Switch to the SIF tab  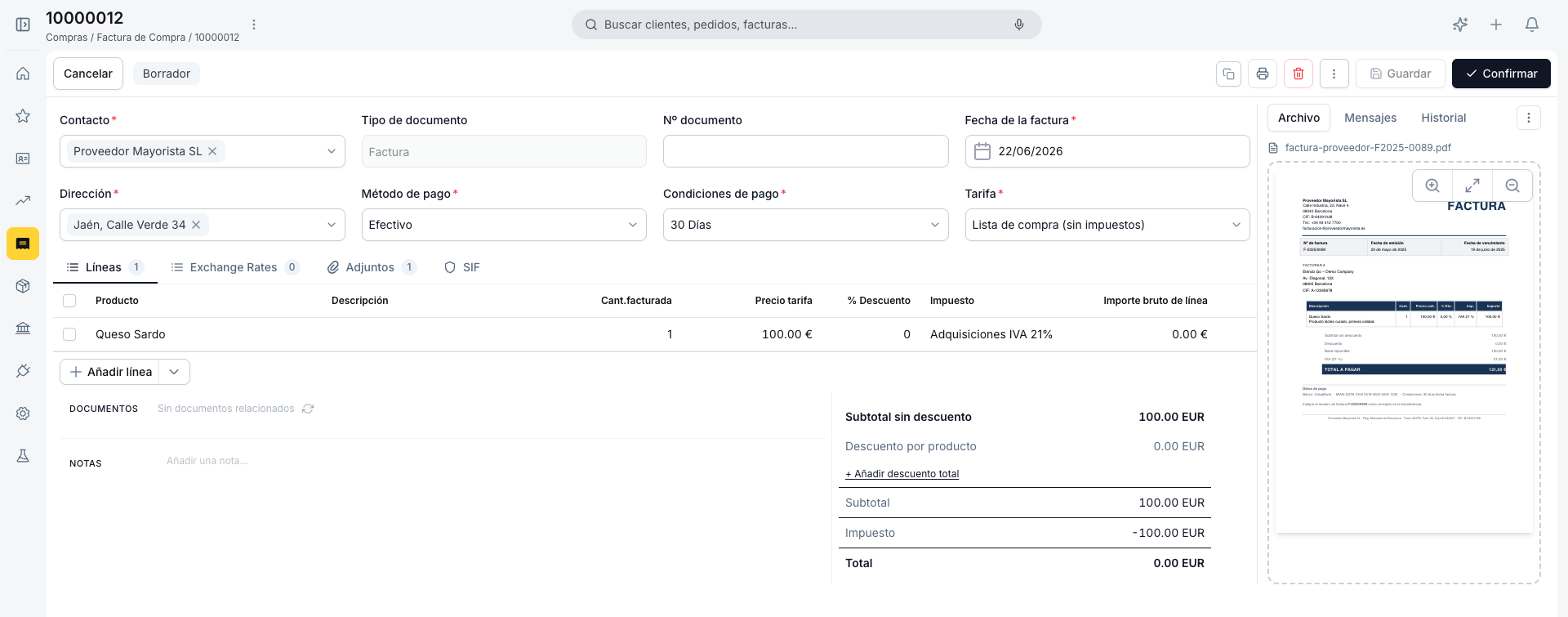(462, 267)
